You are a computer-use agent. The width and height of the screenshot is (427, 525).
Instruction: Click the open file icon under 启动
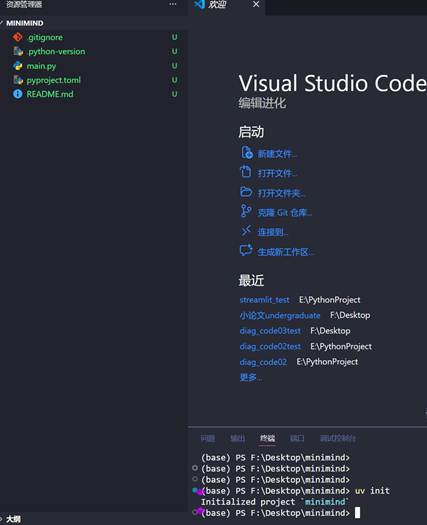[x=245, y=172]
